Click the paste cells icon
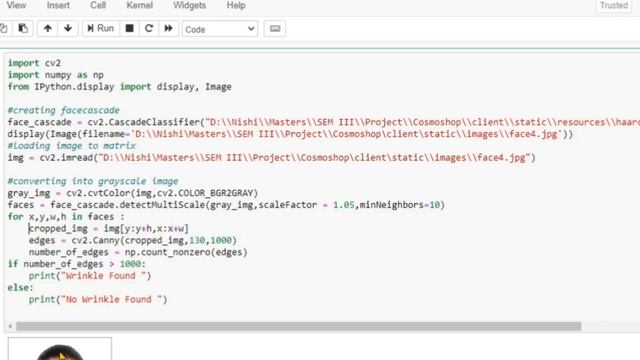 pos(23,29)
